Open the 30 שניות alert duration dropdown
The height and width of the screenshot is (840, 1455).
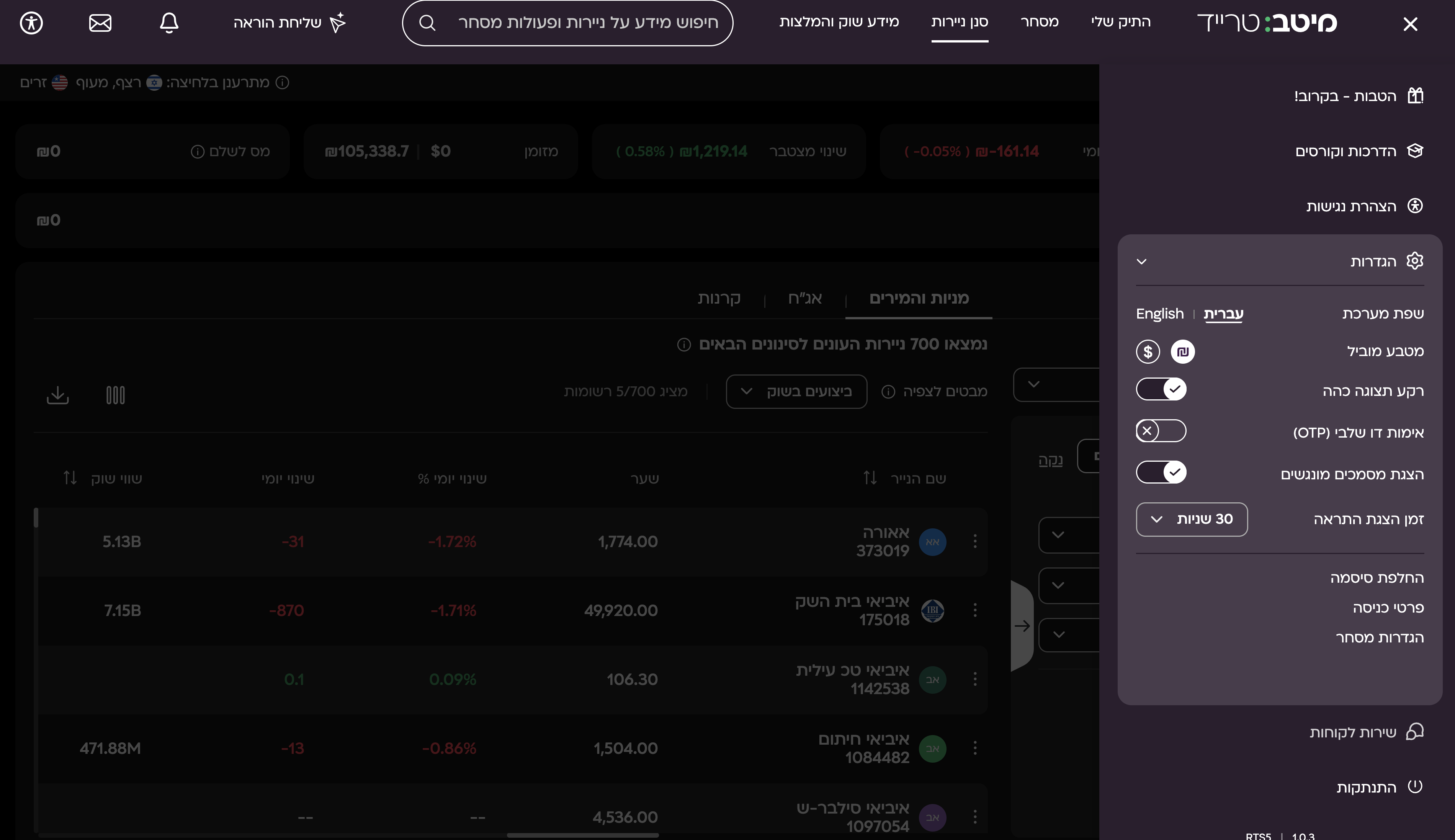pyautogui.click(x=1192, y=519)
